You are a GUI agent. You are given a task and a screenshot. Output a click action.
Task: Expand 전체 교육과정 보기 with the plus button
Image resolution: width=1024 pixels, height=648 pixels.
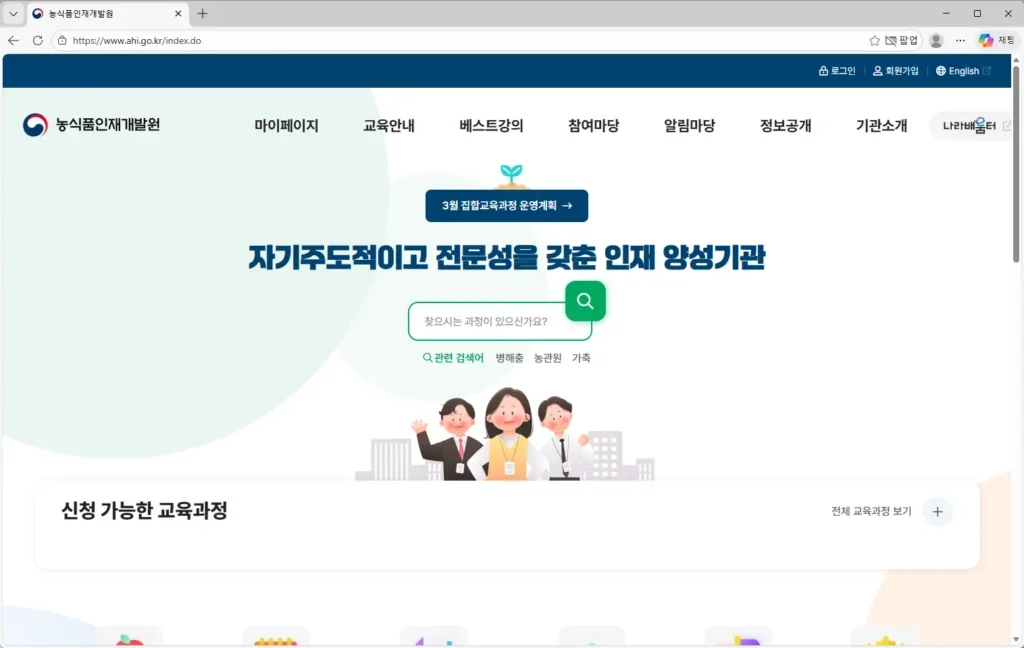937,511
